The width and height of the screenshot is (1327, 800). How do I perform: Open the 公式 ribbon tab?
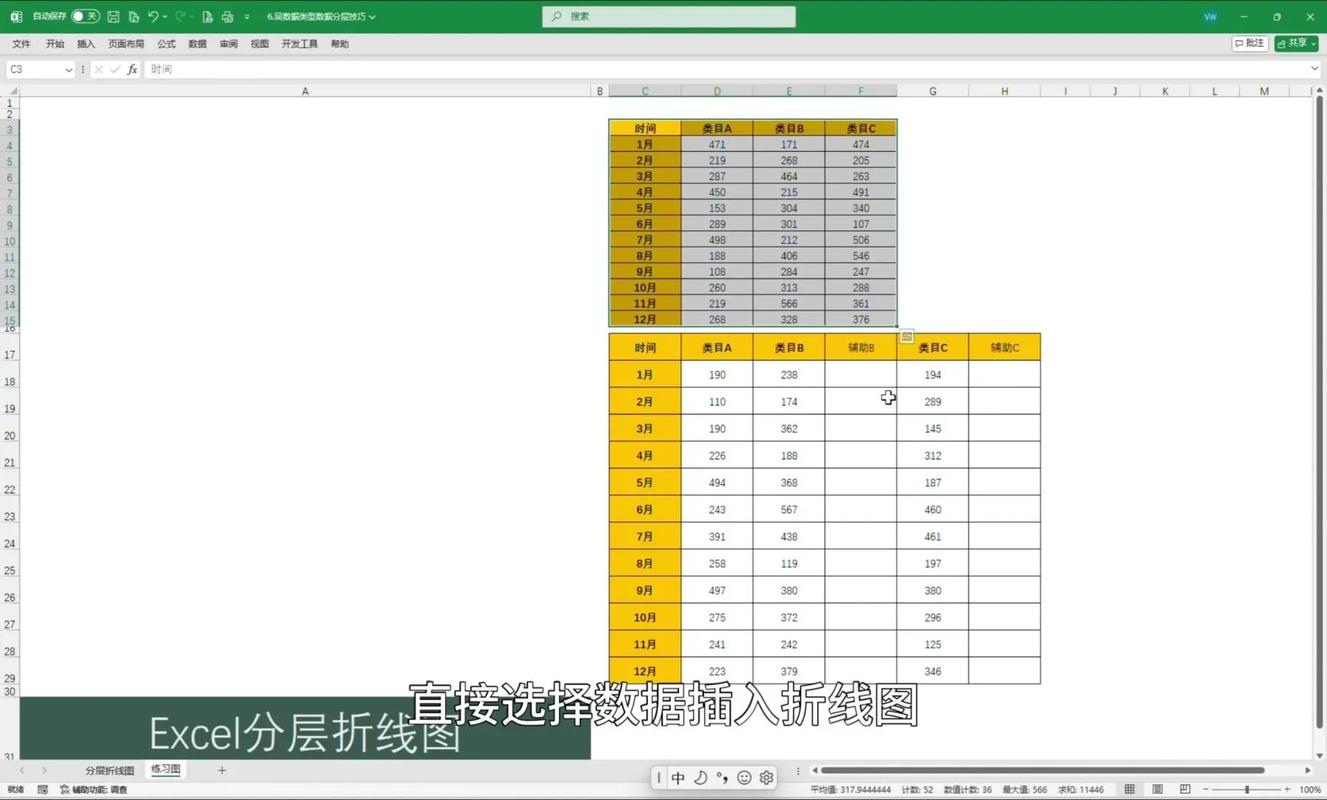coord(166,44)
